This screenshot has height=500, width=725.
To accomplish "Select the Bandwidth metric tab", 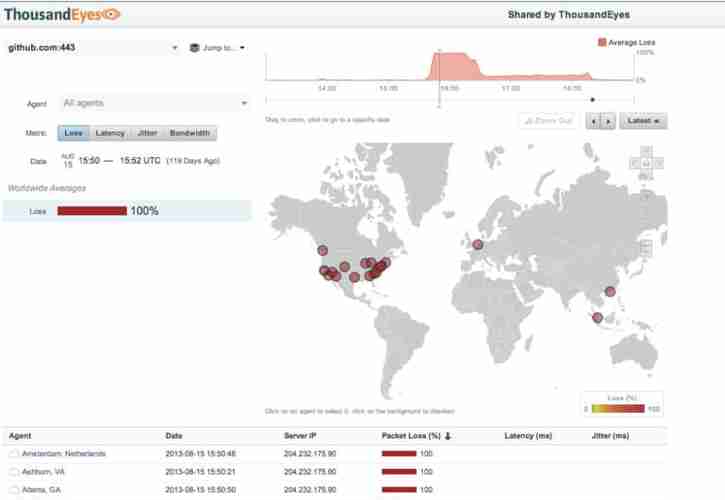I will coord(190,133).
